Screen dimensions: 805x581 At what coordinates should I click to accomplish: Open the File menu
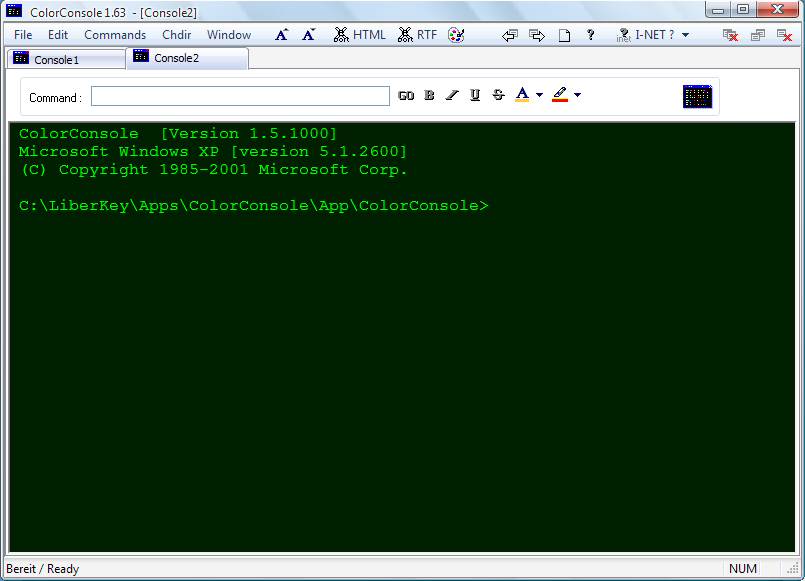pyautogui.click(x=23, y=35)
